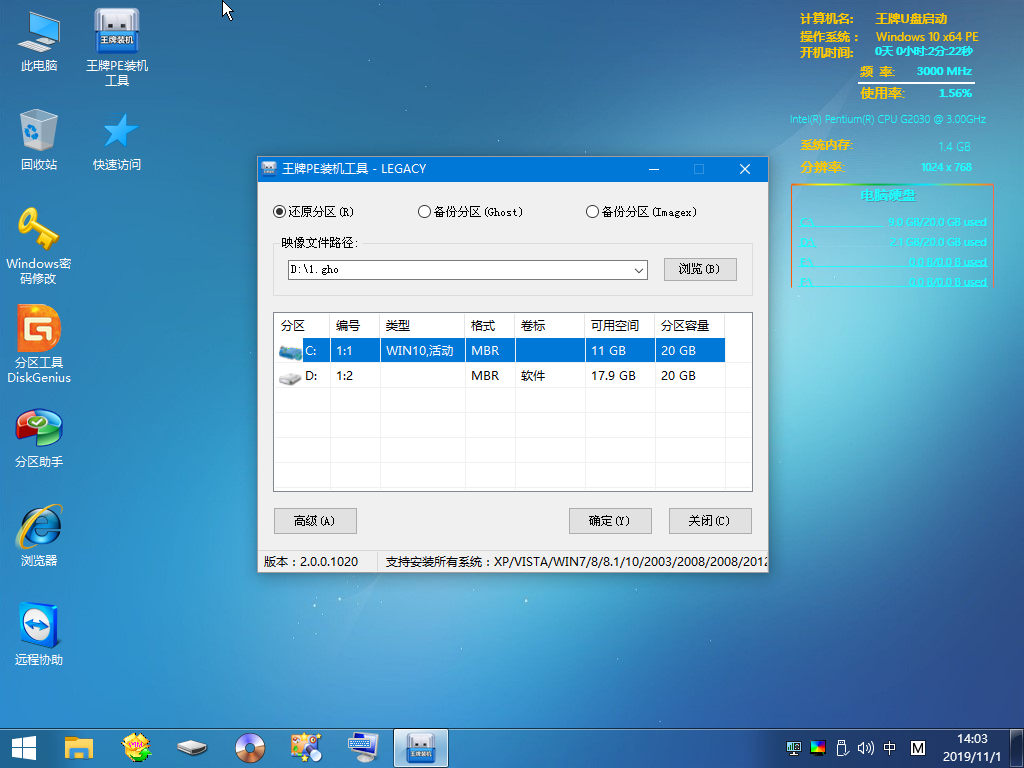The width and height of the screenshot is (1024, 768).
Task: Open the 高级(A) advanced options
Action: pyautogui.click(x=315, y=520)
